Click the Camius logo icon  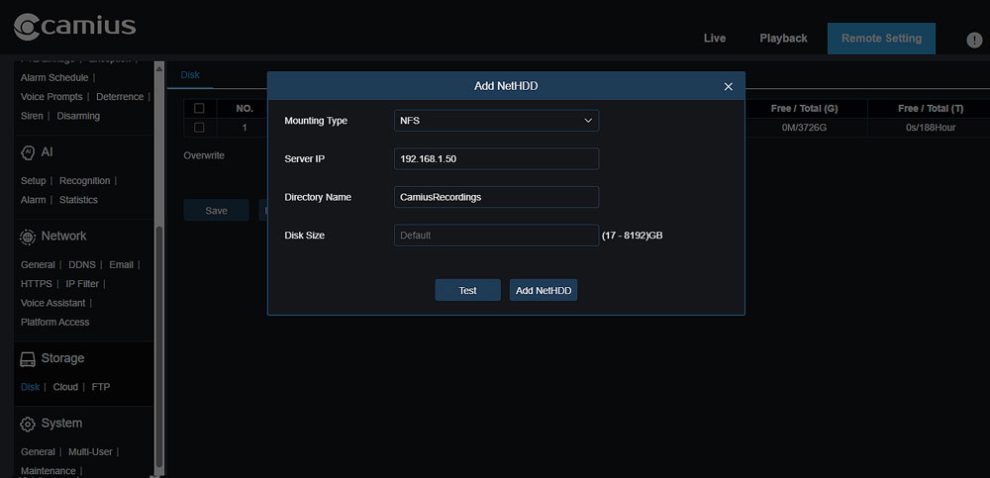click(x=27, y=27)
